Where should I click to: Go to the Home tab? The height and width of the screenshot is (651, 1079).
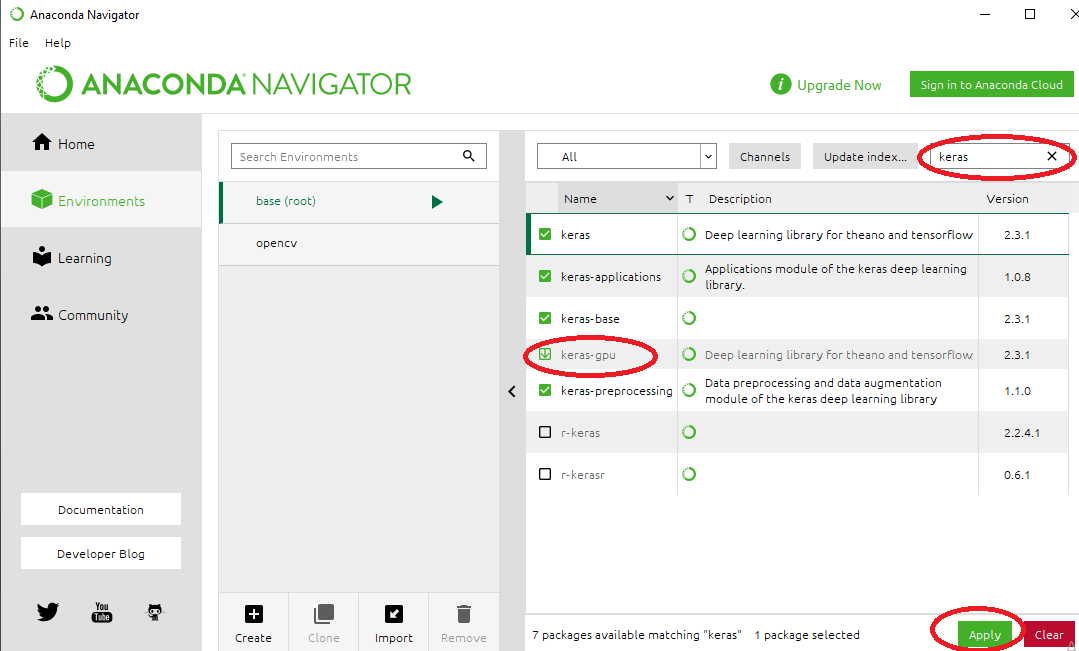click(x=101, y=142)
